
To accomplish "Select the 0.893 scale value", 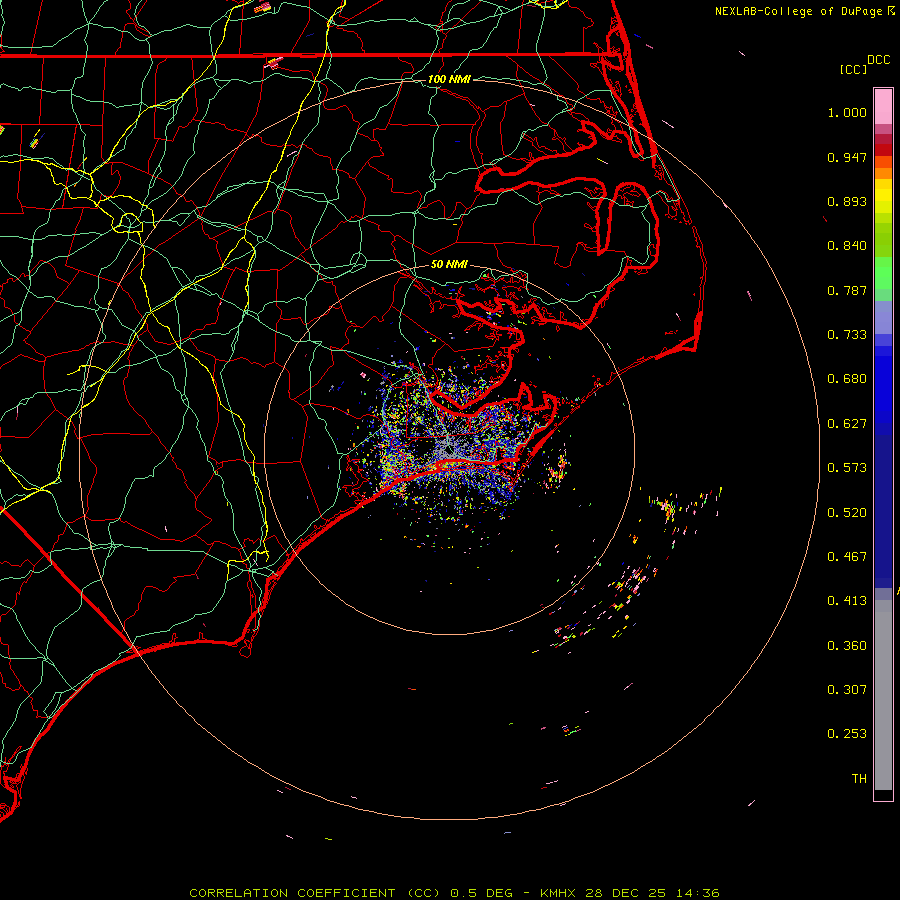I will (x=847, y=201).
